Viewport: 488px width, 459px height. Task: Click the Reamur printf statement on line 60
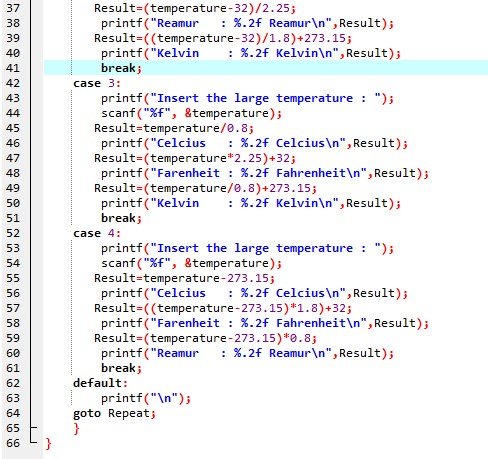point(247,353)
